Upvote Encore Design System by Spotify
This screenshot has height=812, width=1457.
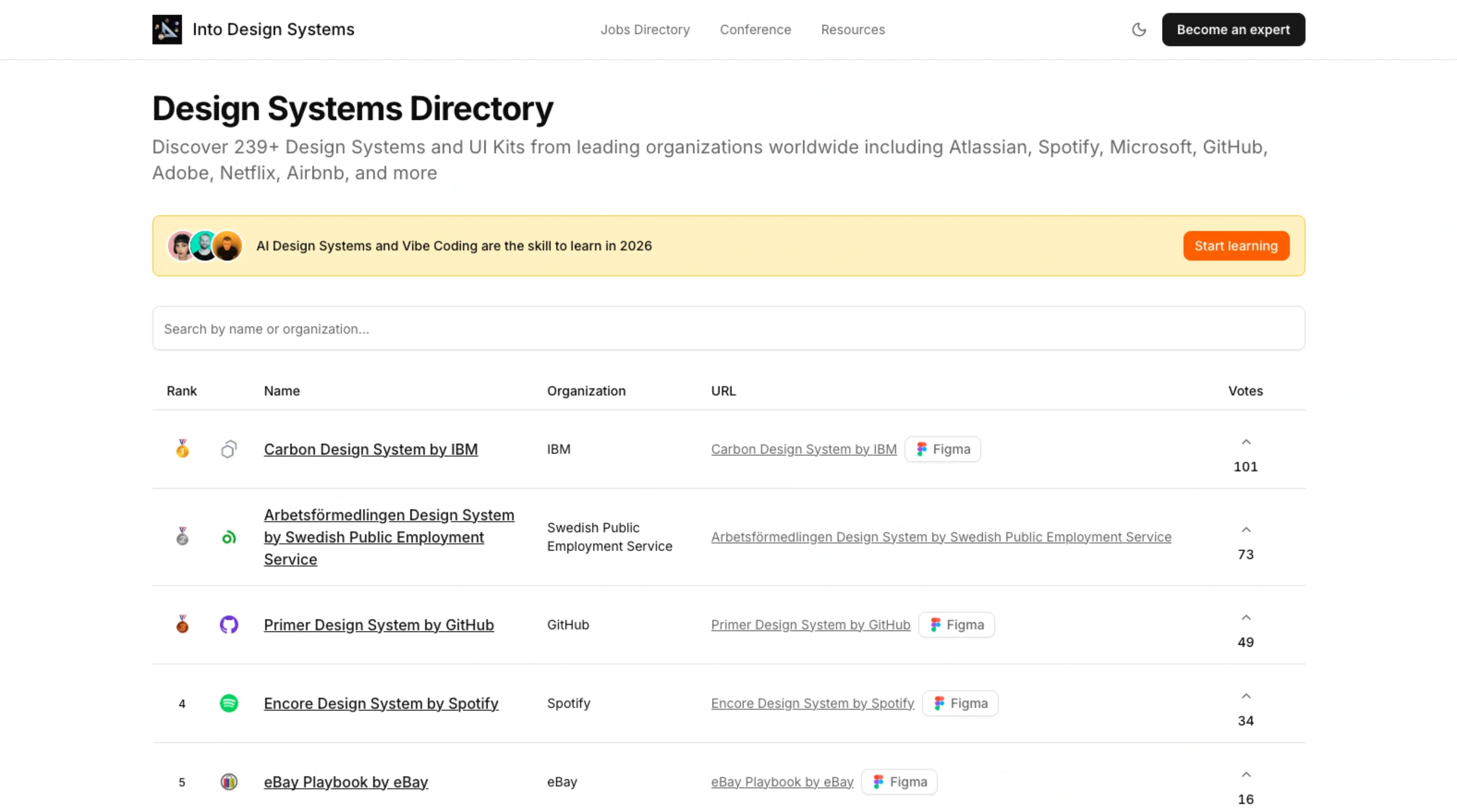coord(1246,696)
